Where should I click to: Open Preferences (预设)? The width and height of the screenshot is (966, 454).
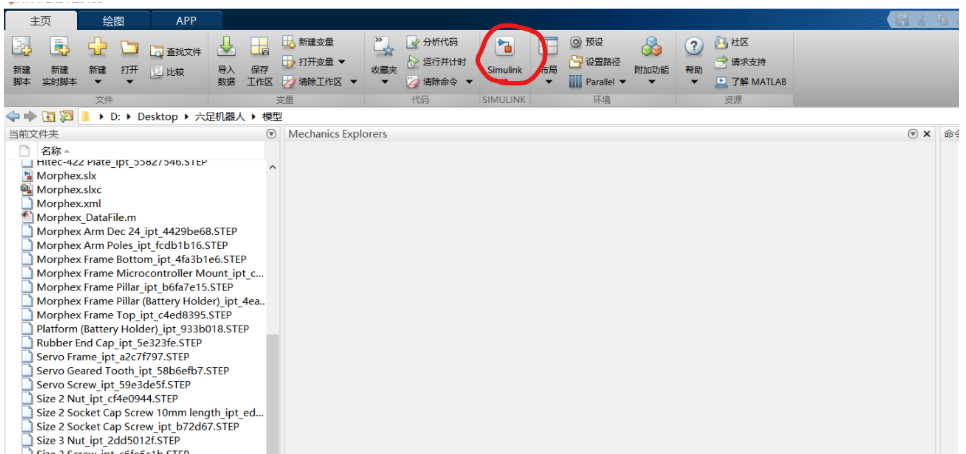point(586,42)
